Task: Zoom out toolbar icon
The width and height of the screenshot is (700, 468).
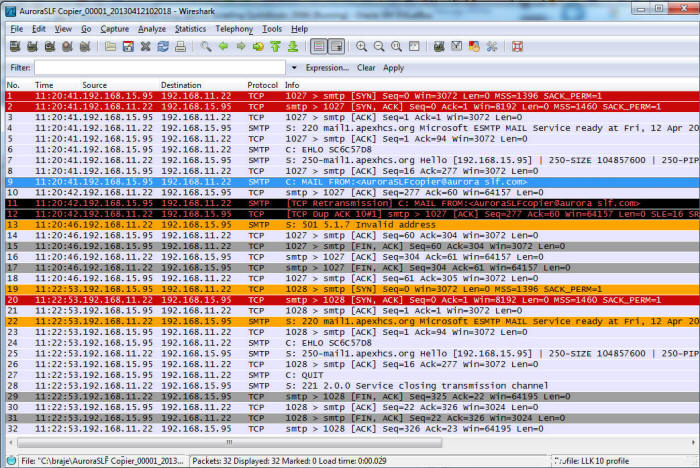Action: tap(379, 46)
